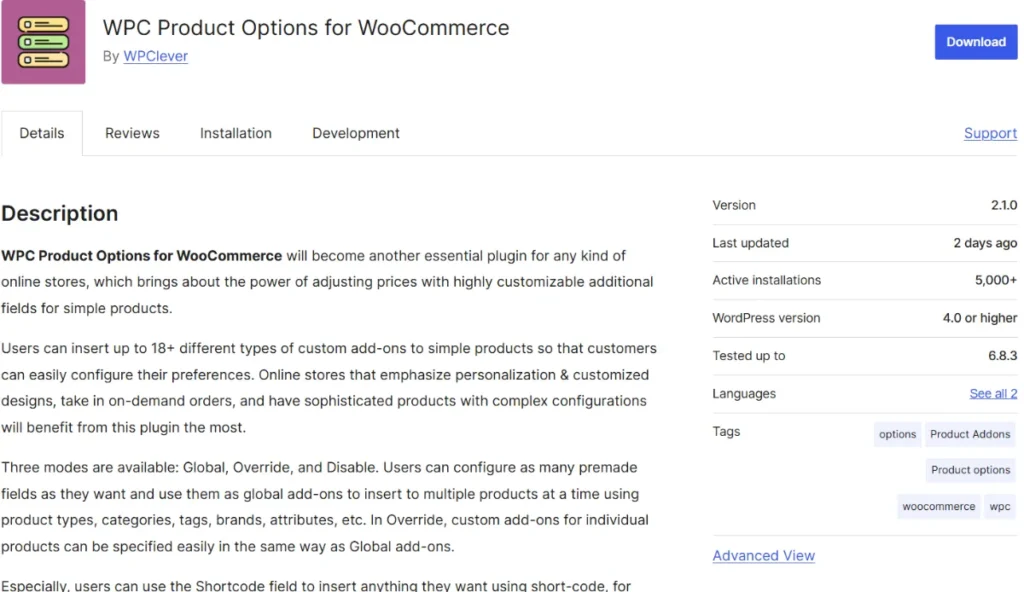Click the Support link
Viewport: 1024px width, 592px height.
pos(990,132)
